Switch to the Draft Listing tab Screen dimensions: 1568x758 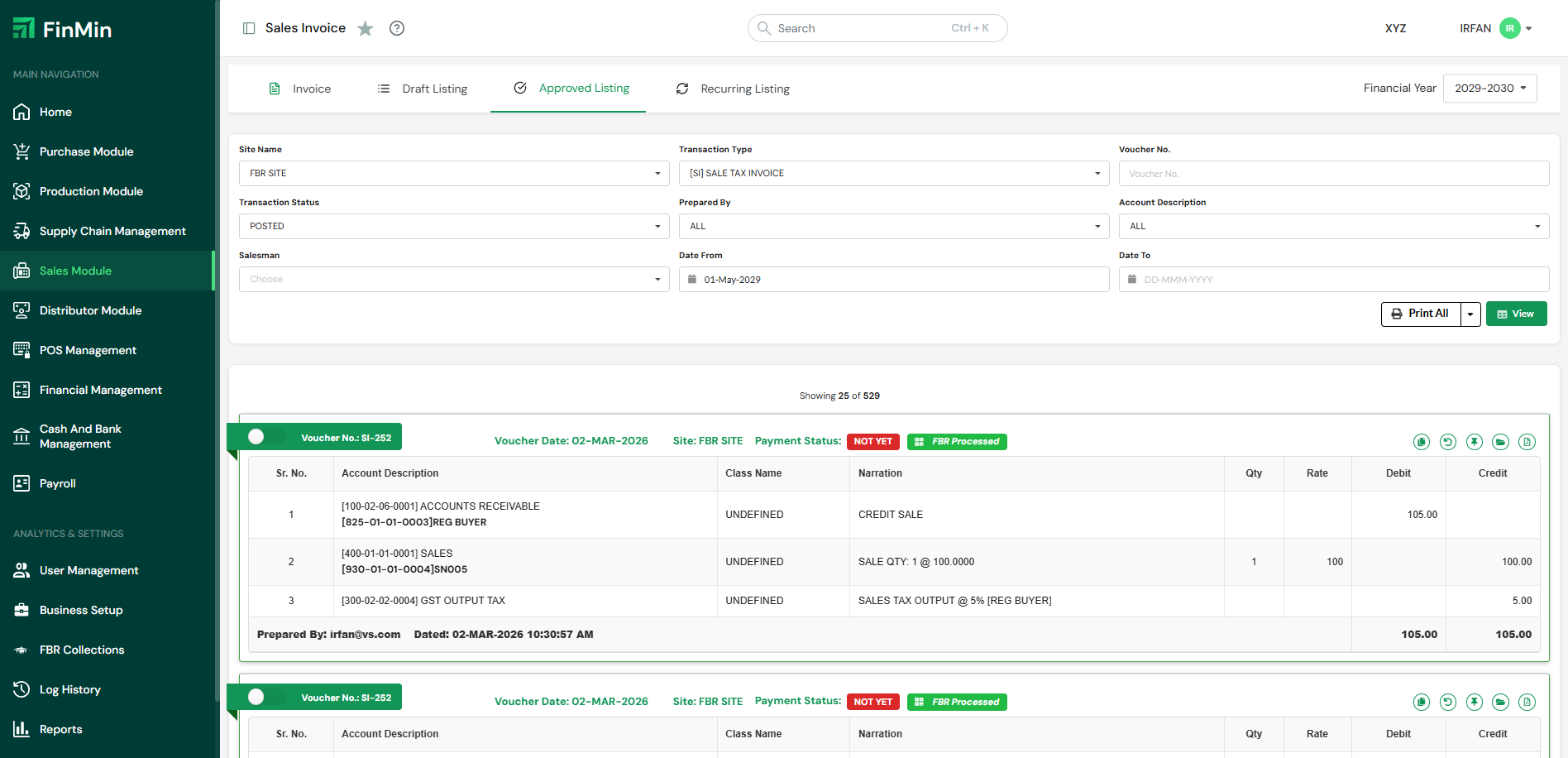tap(423, 89)
